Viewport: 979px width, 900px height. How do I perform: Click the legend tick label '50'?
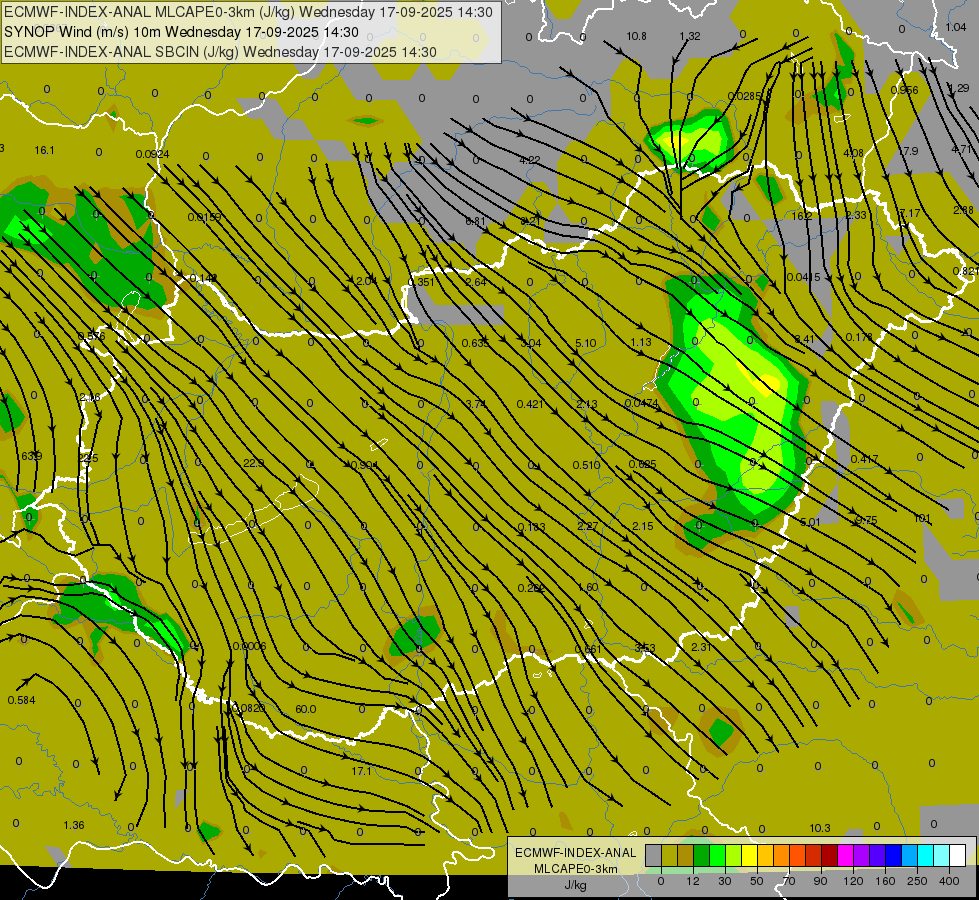(x=757, y=881)
